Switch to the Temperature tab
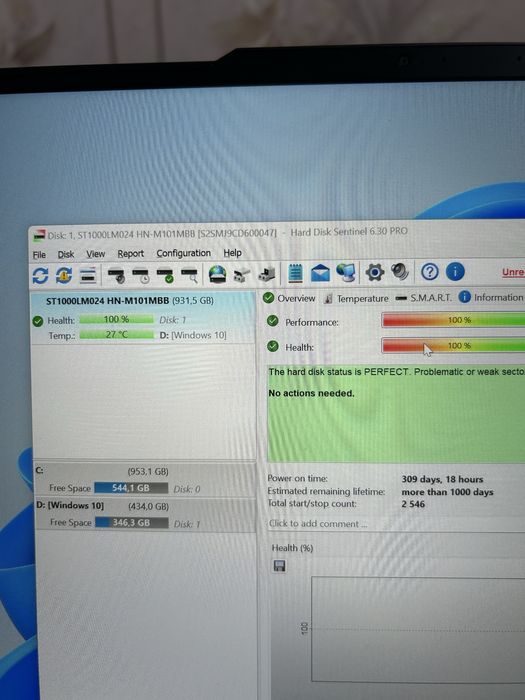 point(356,298)
